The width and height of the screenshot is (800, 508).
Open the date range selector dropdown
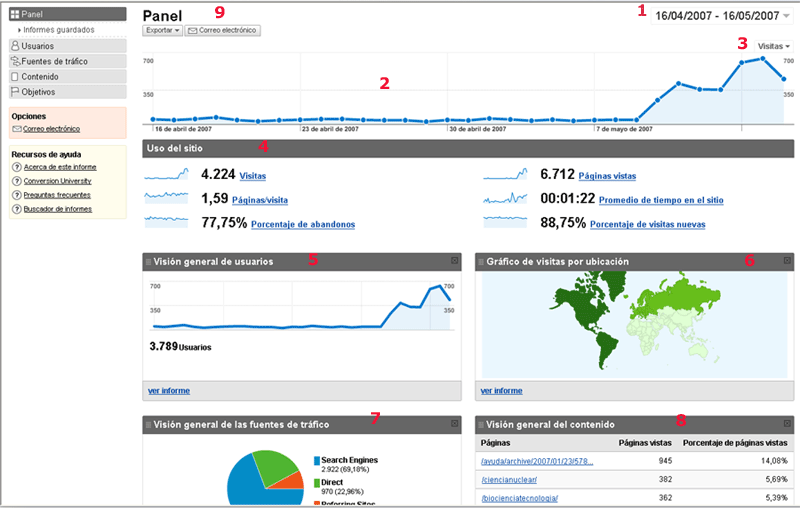point(786,17)
